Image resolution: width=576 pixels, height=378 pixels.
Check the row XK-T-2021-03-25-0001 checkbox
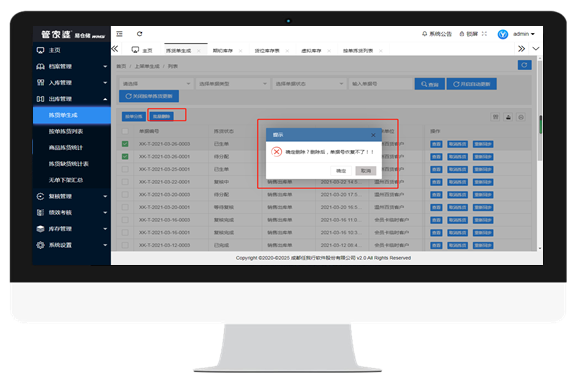click(125, 169)
